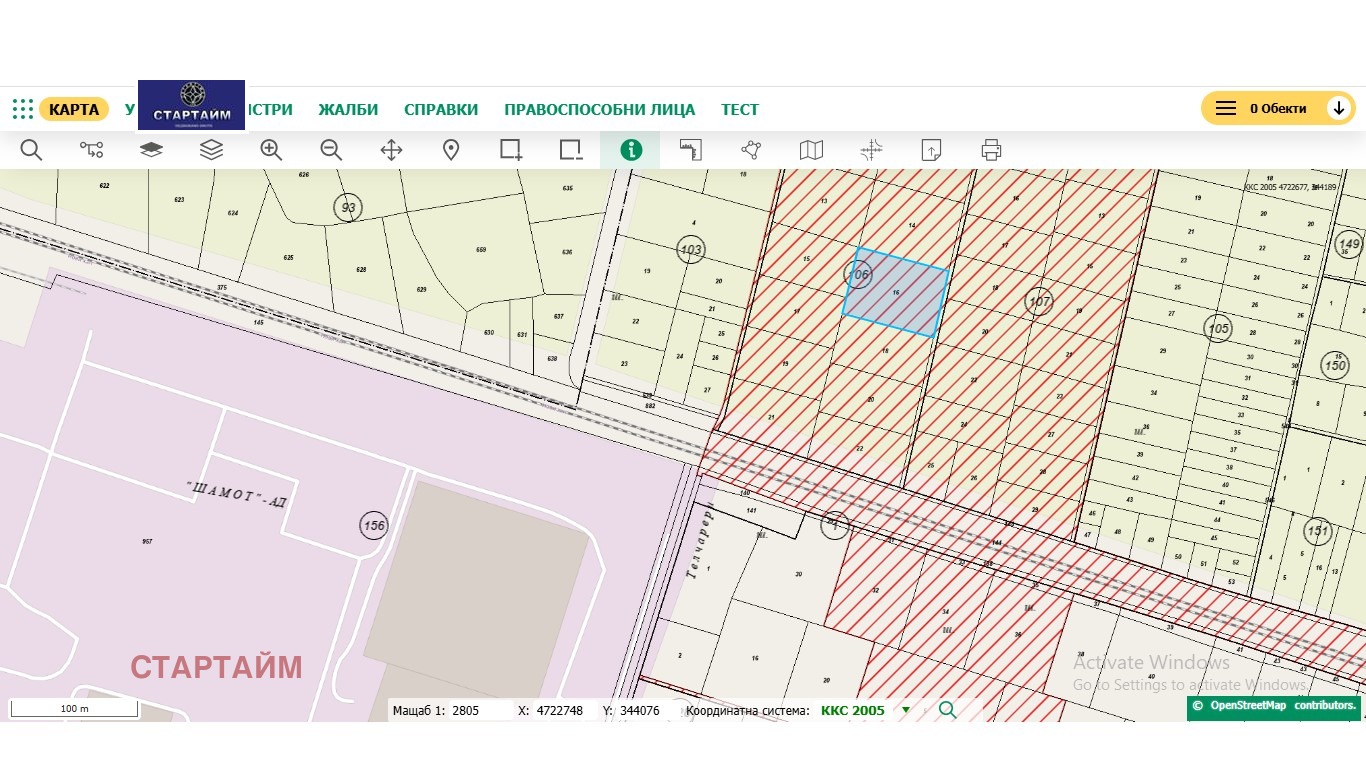This screenshot has width=1366, height=768.
Task: Open the ЖАЛБИ menu
Action: (x=348, y=110)
